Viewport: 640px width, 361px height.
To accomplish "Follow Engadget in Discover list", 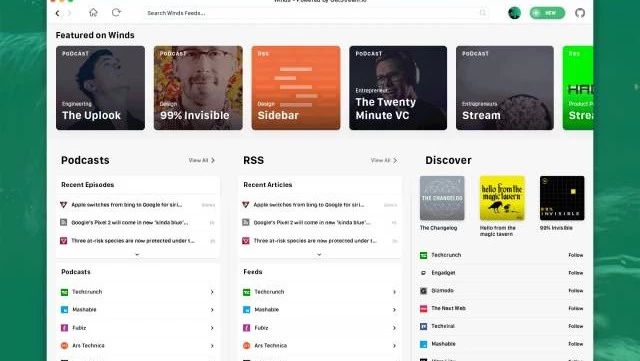I will click(x=576, y=273).
